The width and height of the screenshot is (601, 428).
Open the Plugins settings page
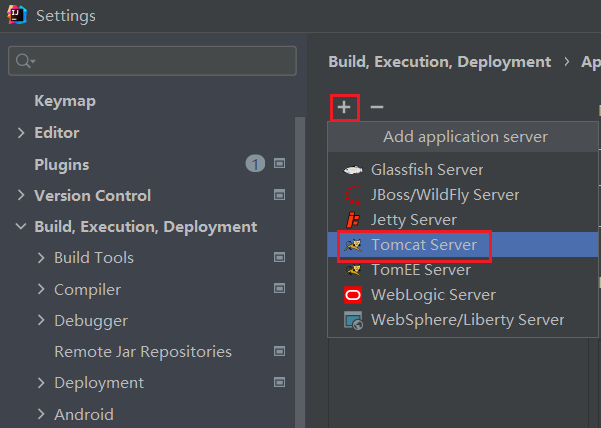click(x=62, y=165)
